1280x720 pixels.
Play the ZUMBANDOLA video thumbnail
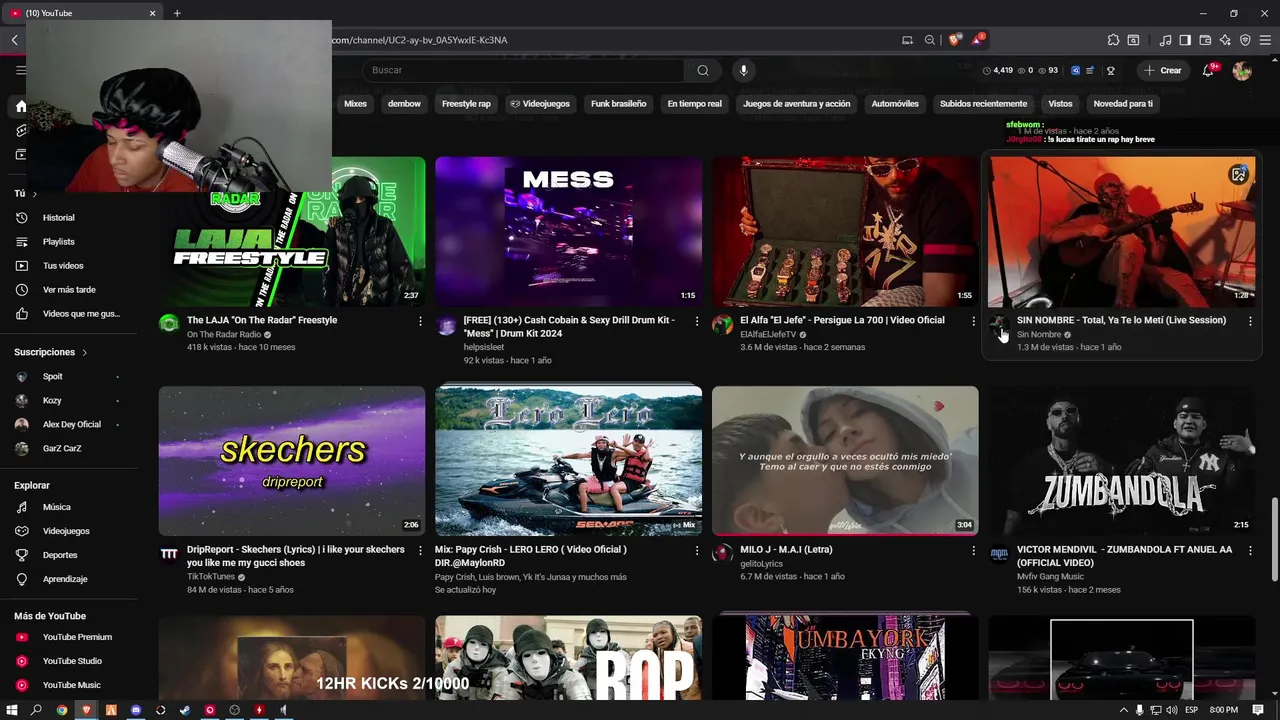pos(1122,461)
